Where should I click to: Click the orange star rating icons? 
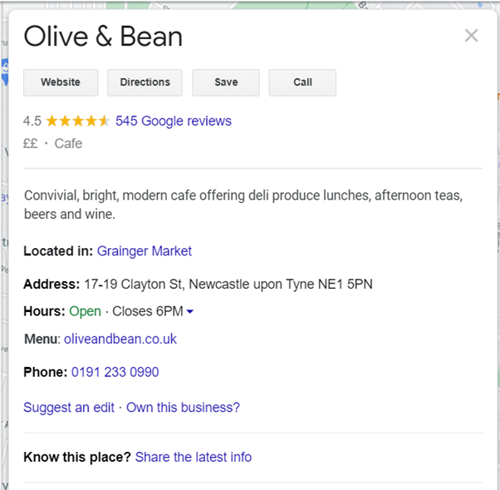point(78,121)
